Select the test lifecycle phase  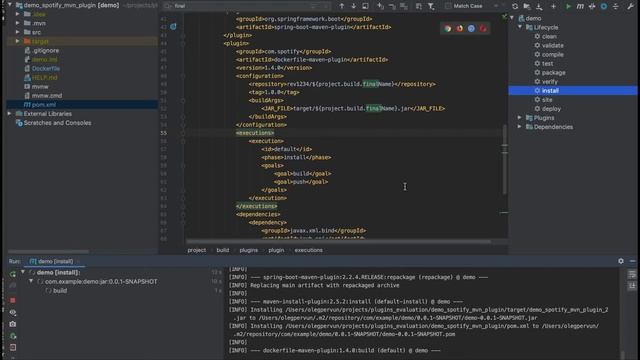pos(547,63)
